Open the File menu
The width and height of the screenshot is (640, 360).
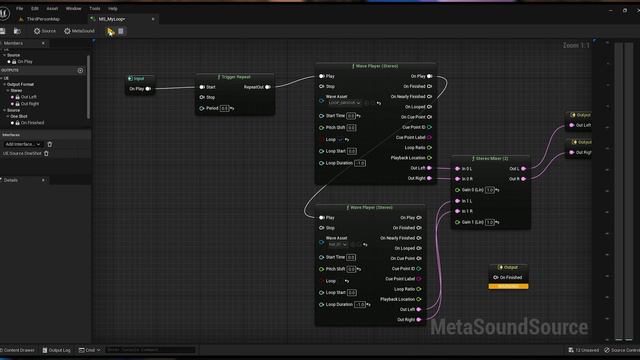[x=20, y=9]
